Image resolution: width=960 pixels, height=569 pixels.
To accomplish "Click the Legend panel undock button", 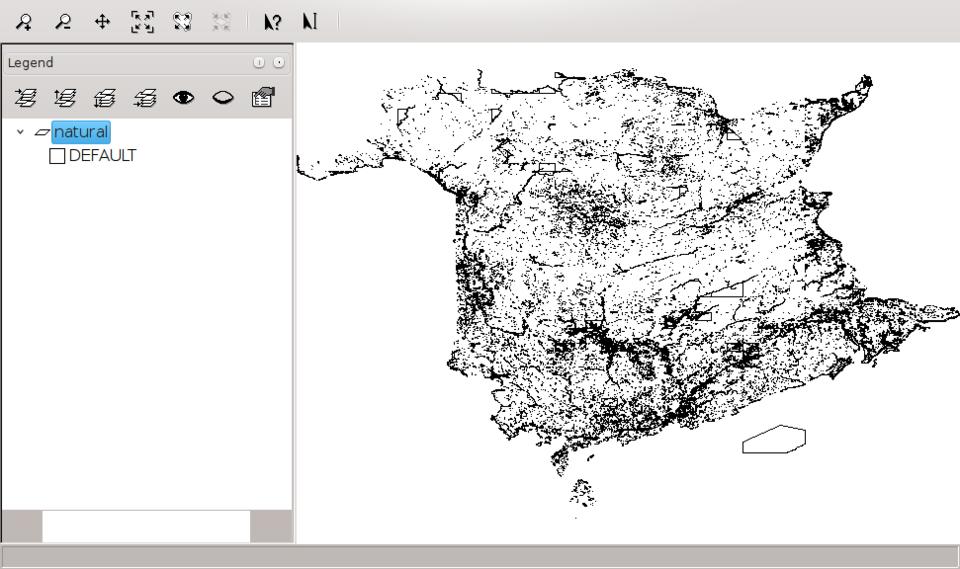I will click(x=259, y=62).
